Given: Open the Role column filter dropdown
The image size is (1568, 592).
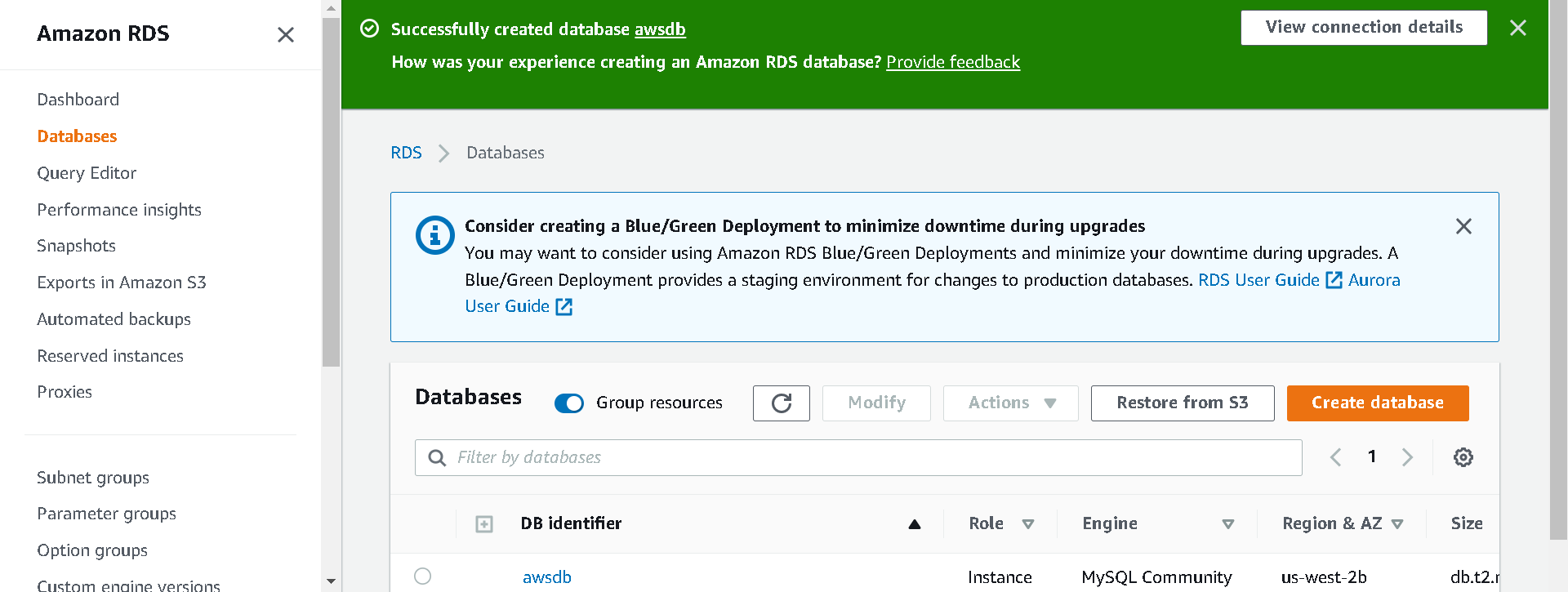Looking at the screenshot, I should pos(1028,524).
